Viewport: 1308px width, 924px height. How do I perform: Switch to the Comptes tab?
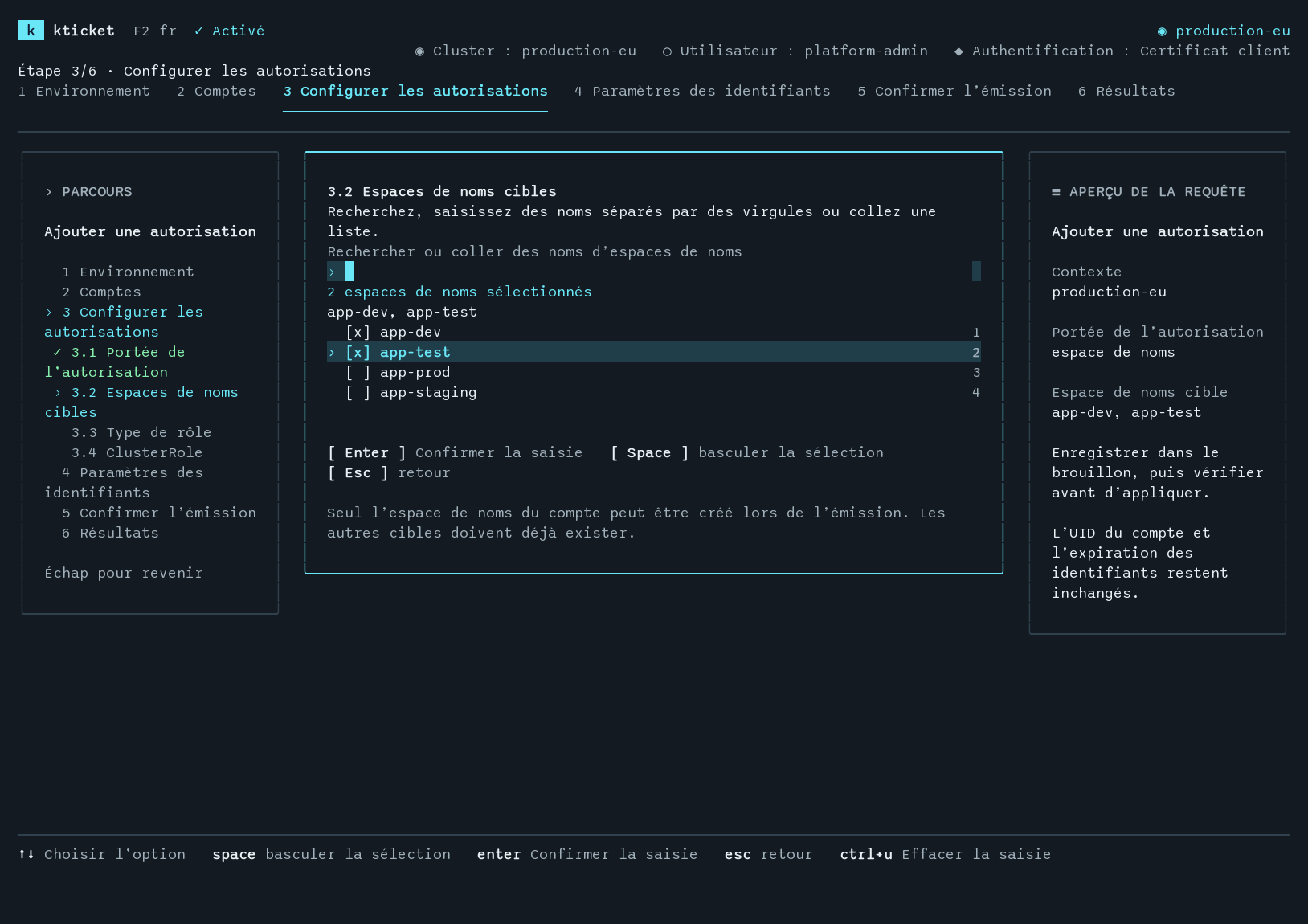pos(216,92)
